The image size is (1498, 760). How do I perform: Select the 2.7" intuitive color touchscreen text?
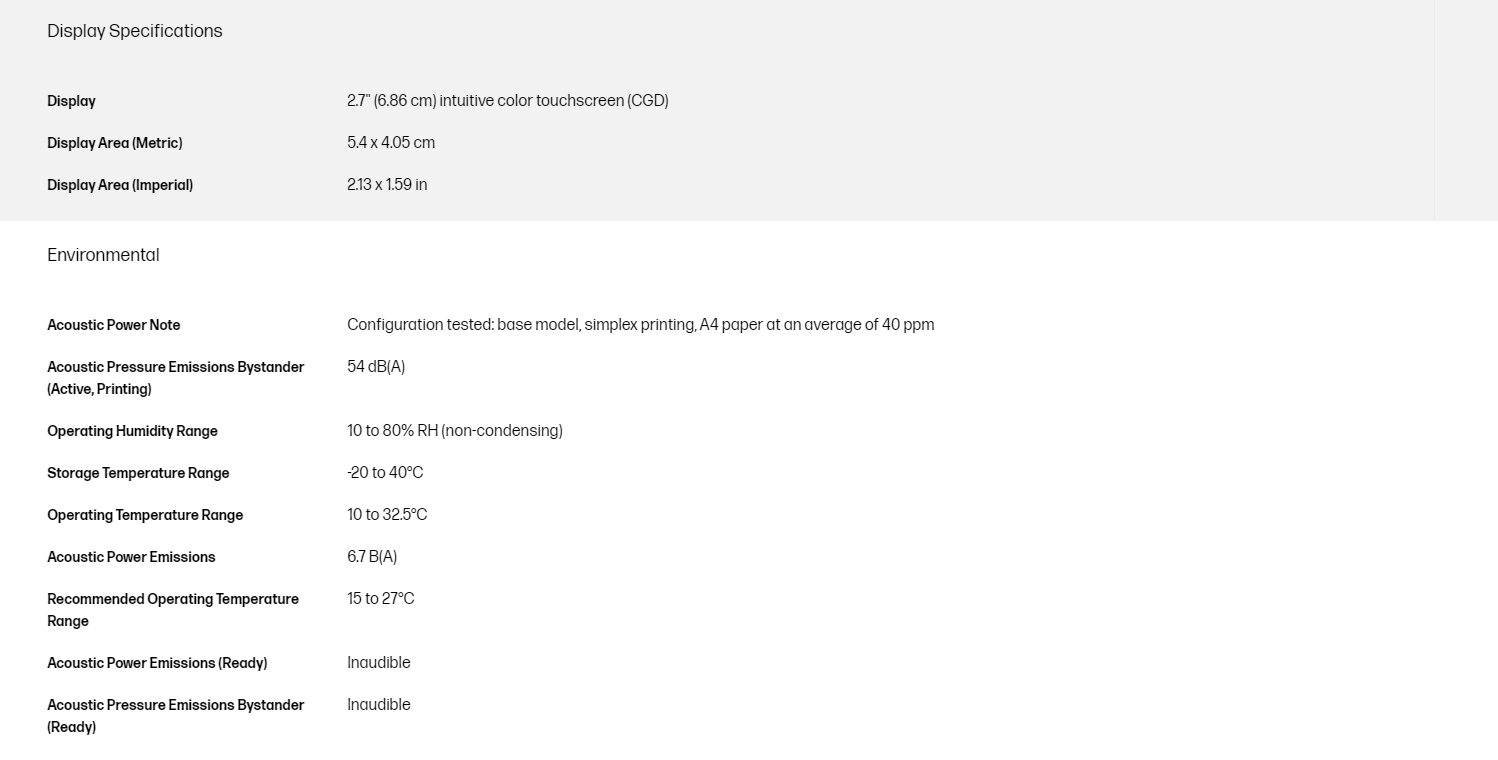[507, 101]
